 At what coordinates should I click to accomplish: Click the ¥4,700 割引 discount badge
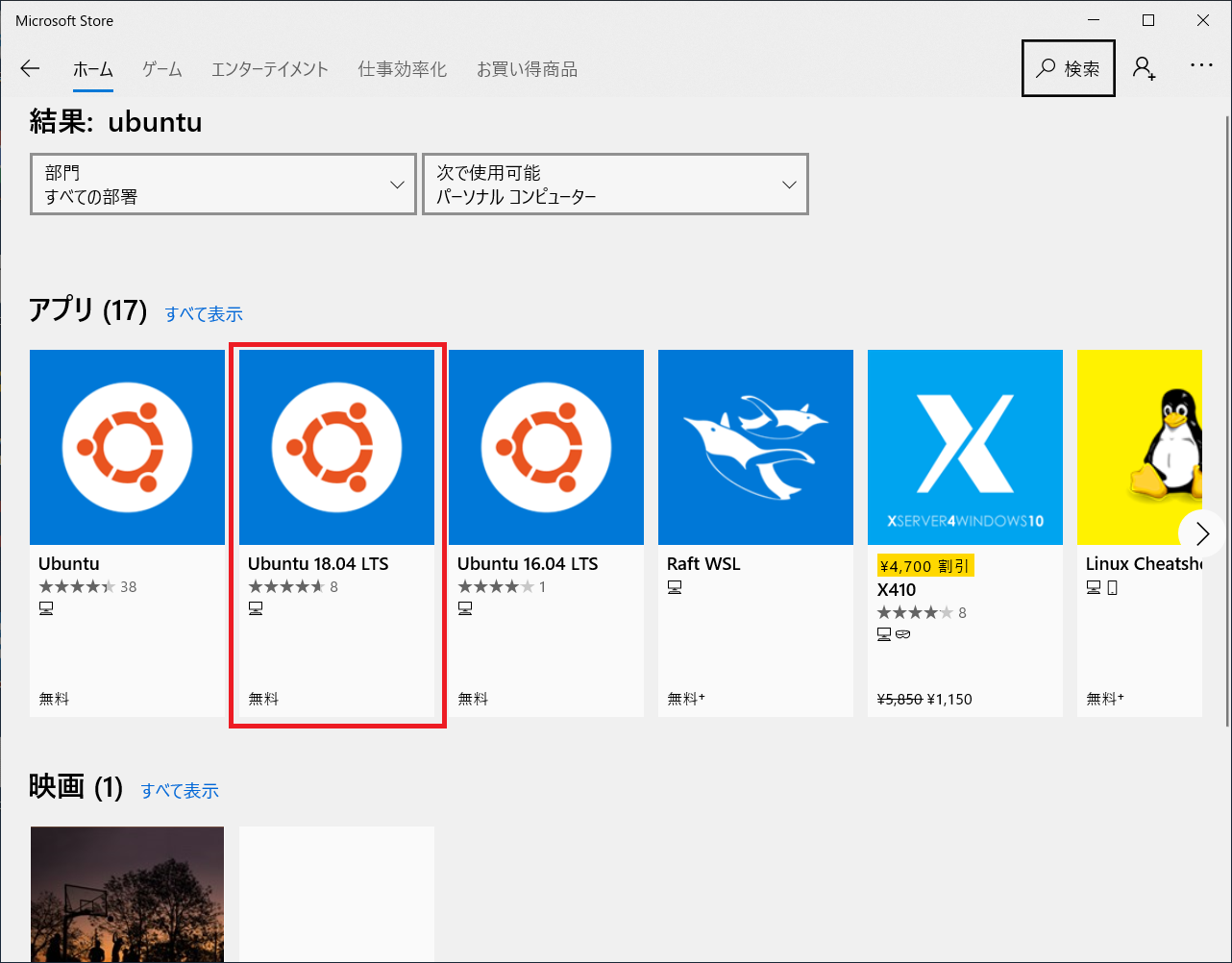point(924,566)
